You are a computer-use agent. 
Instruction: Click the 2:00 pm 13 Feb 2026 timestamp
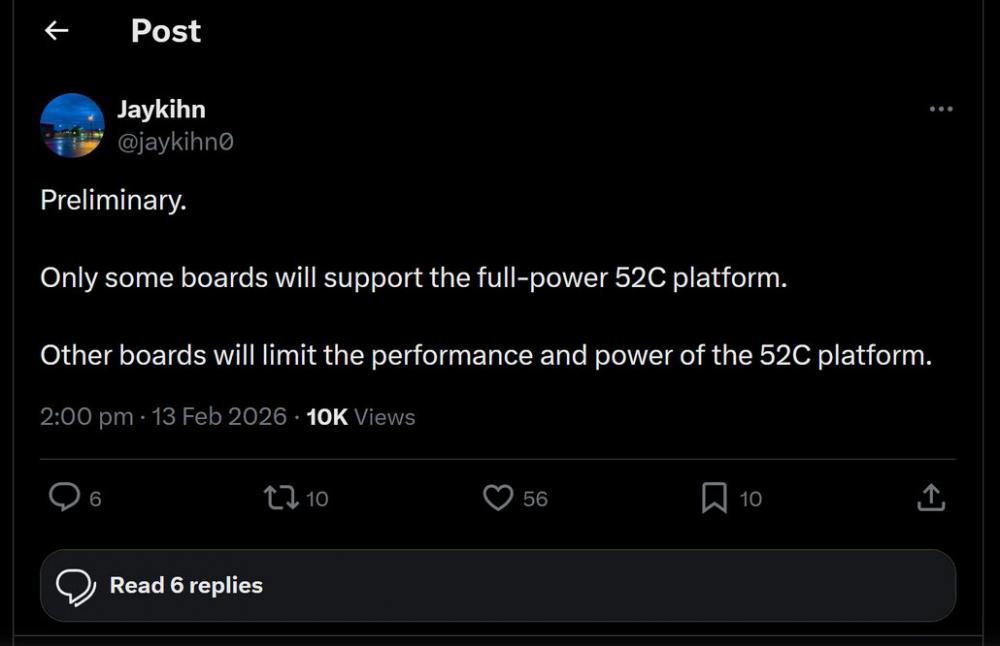[x=163, y=417]
